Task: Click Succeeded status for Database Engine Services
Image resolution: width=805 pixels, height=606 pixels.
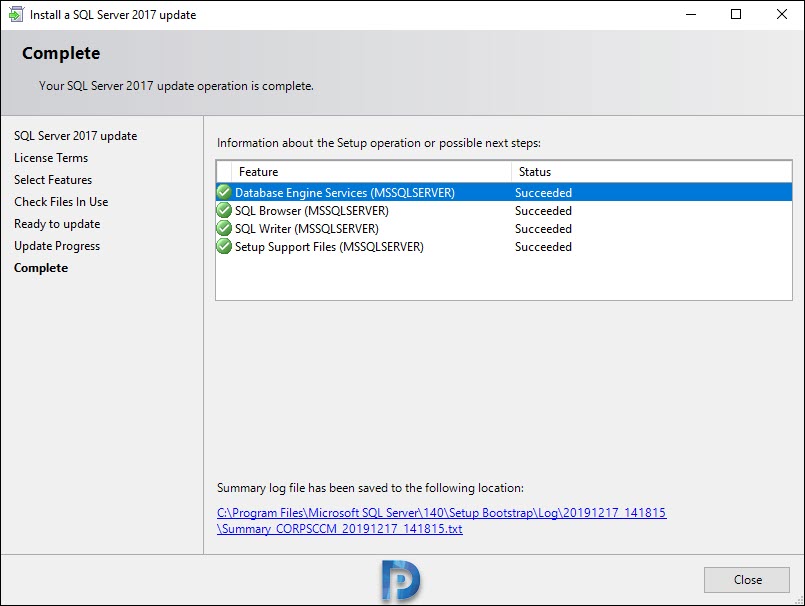Action: [x=543, y=193]
